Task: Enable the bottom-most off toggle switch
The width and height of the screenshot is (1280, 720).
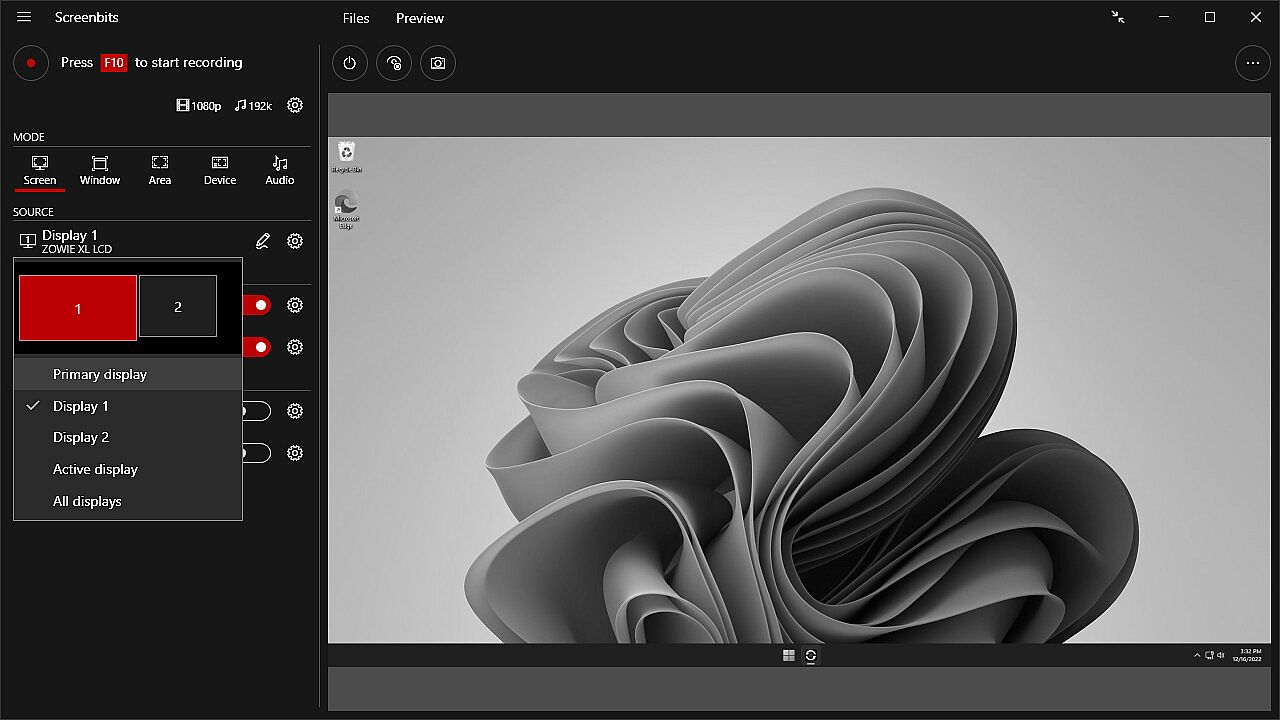Action: click(257, 453)
